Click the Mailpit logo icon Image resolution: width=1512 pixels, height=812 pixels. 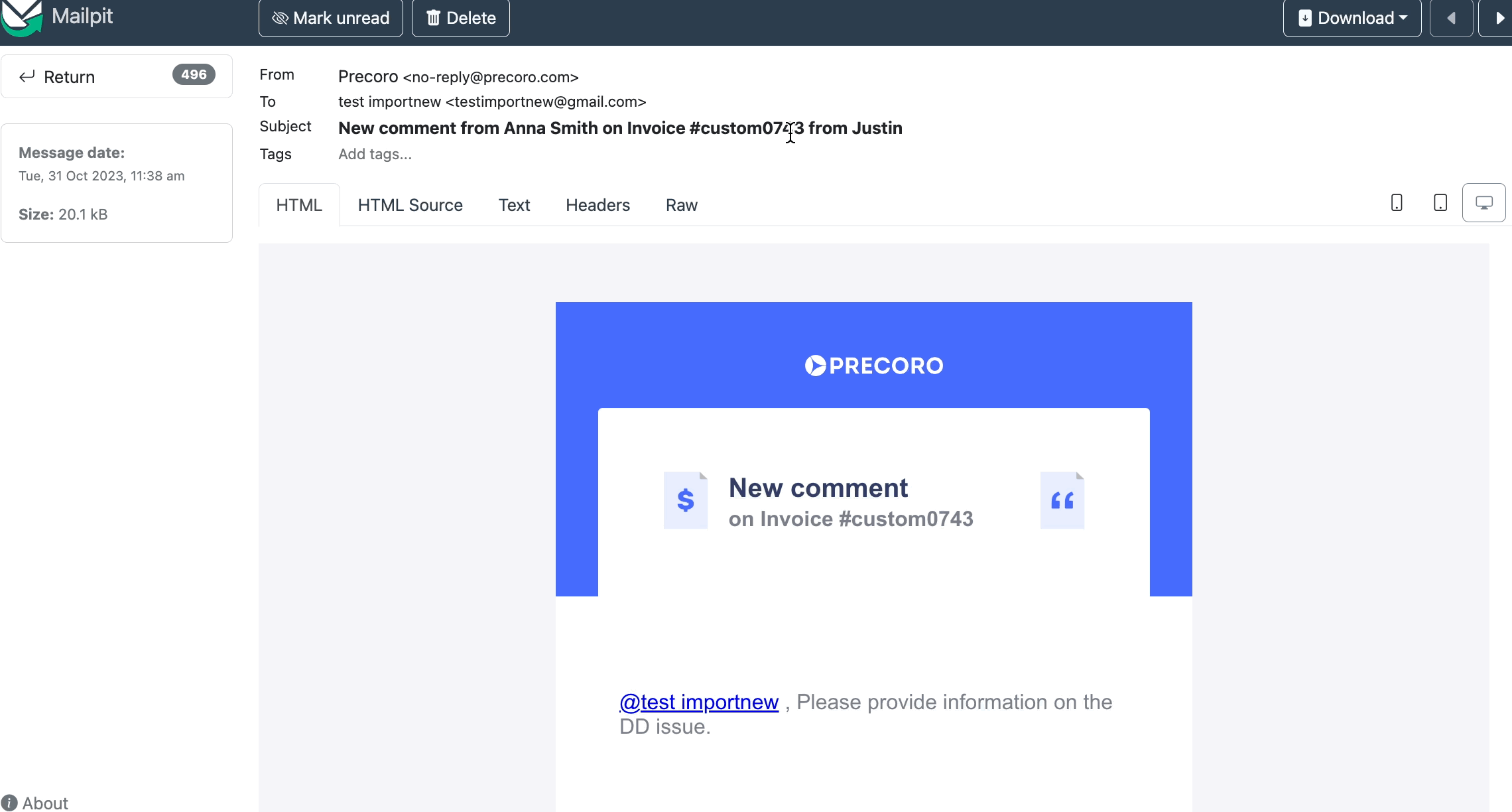pos(22,18)
